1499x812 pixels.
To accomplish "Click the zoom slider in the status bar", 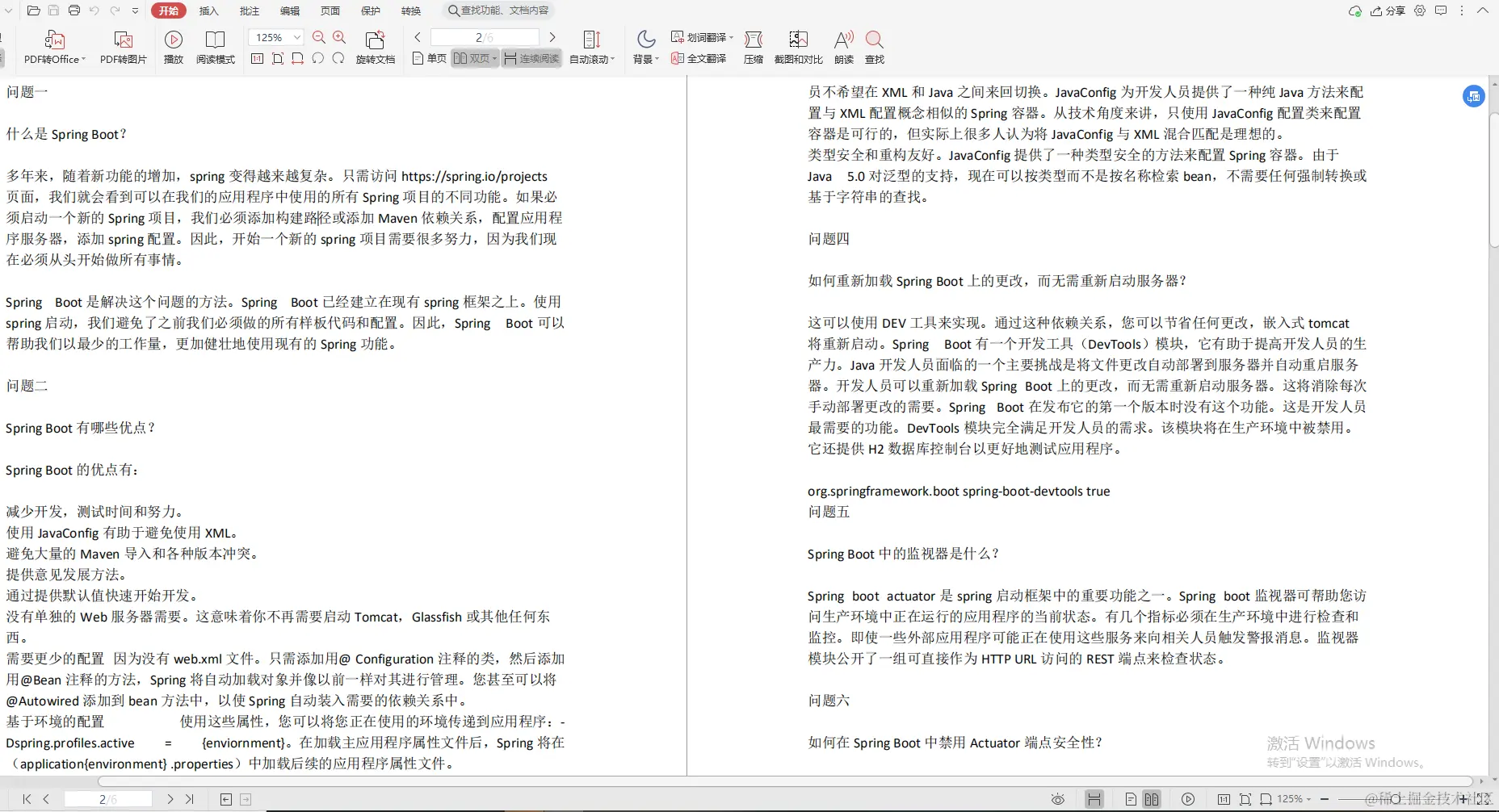I will (x=1395, y=799).
